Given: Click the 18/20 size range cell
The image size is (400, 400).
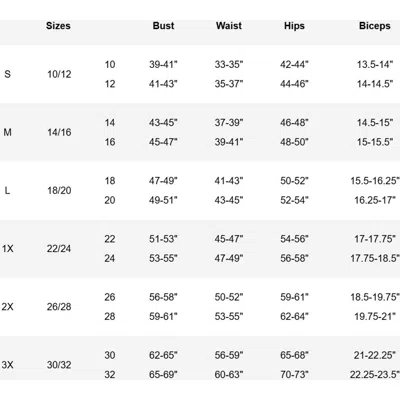Looking at the screenshot, I should click(59, 190).
